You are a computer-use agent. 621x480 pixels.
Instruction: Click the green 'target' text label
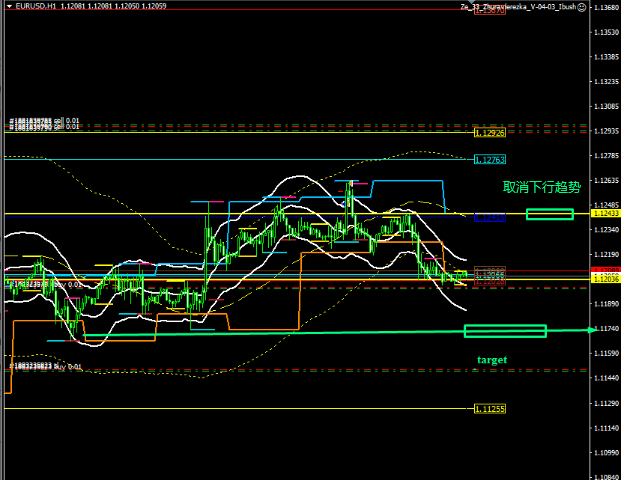[x=491, y=360]
